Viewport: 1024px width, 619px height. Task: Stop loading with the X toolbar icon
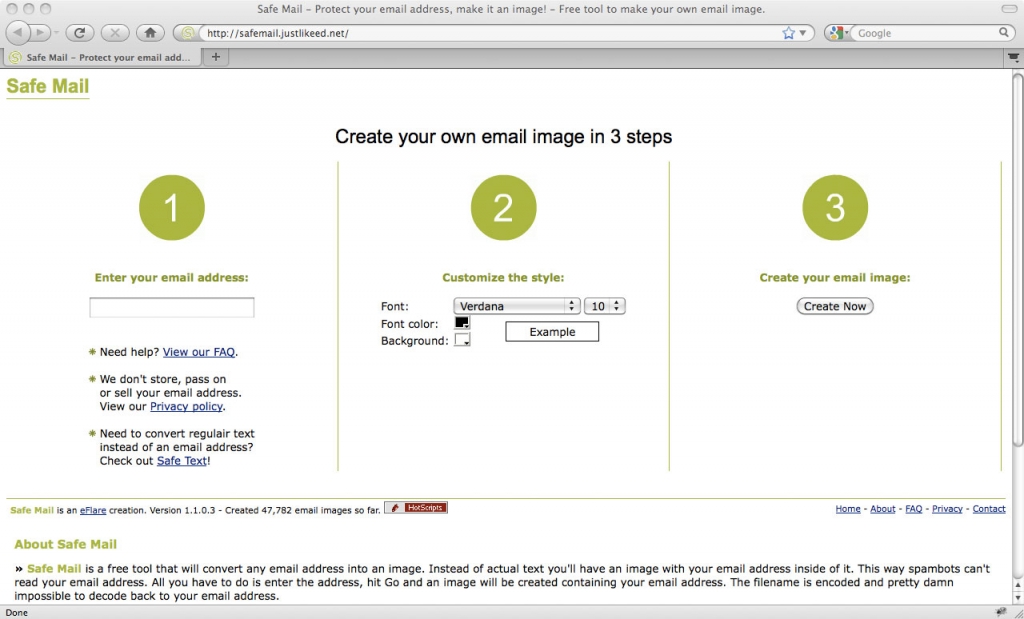(x=115, y=33)
